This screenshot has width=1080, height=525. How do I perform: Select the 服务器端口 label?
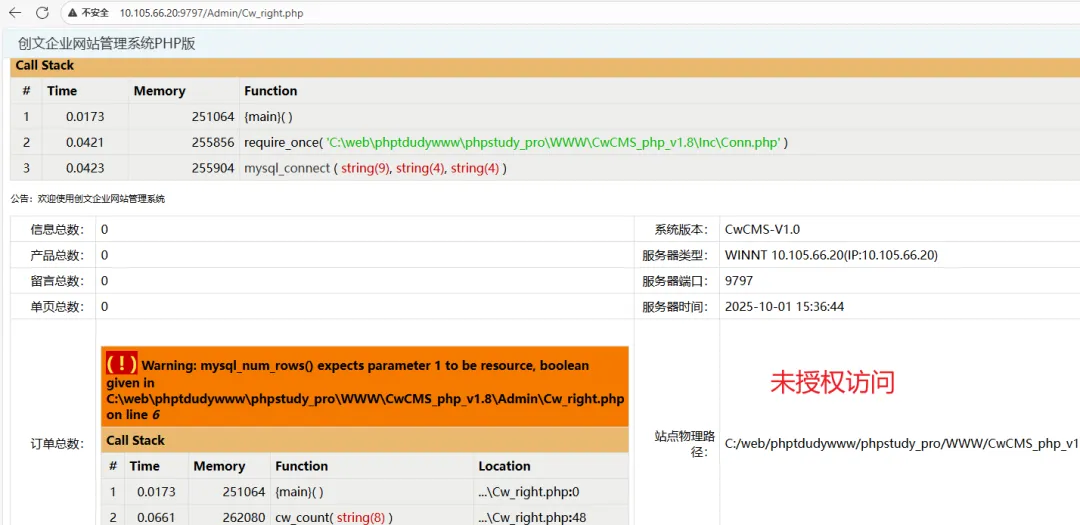(x=676, y=281)
